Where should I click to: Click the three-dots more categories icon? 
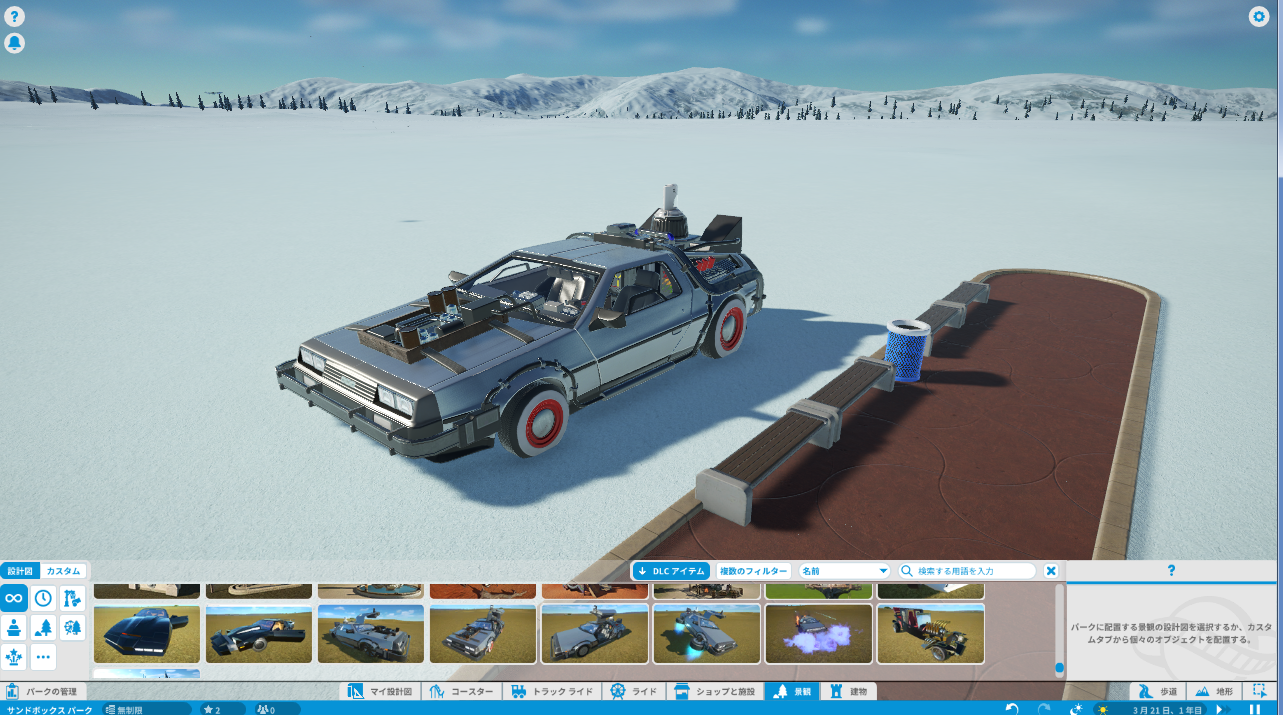(43, 657)
